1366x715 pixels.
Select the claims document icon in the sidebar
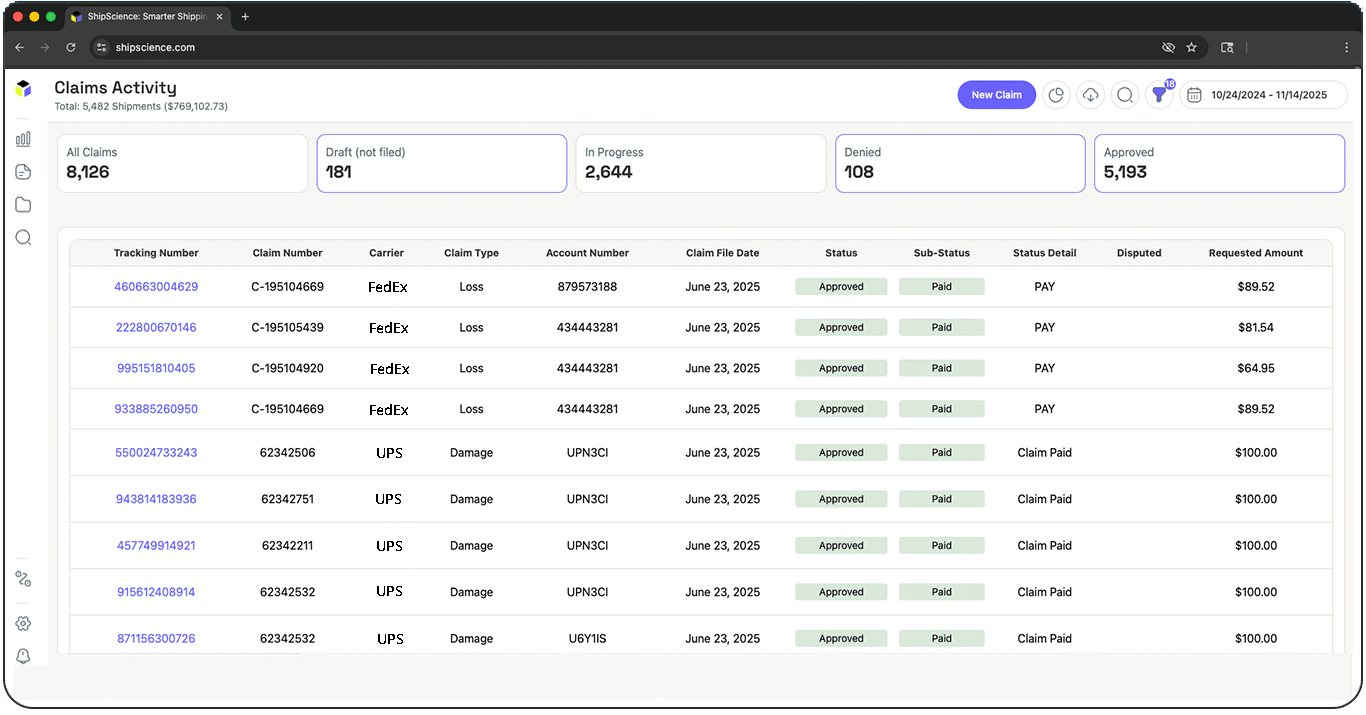point(23,171)
